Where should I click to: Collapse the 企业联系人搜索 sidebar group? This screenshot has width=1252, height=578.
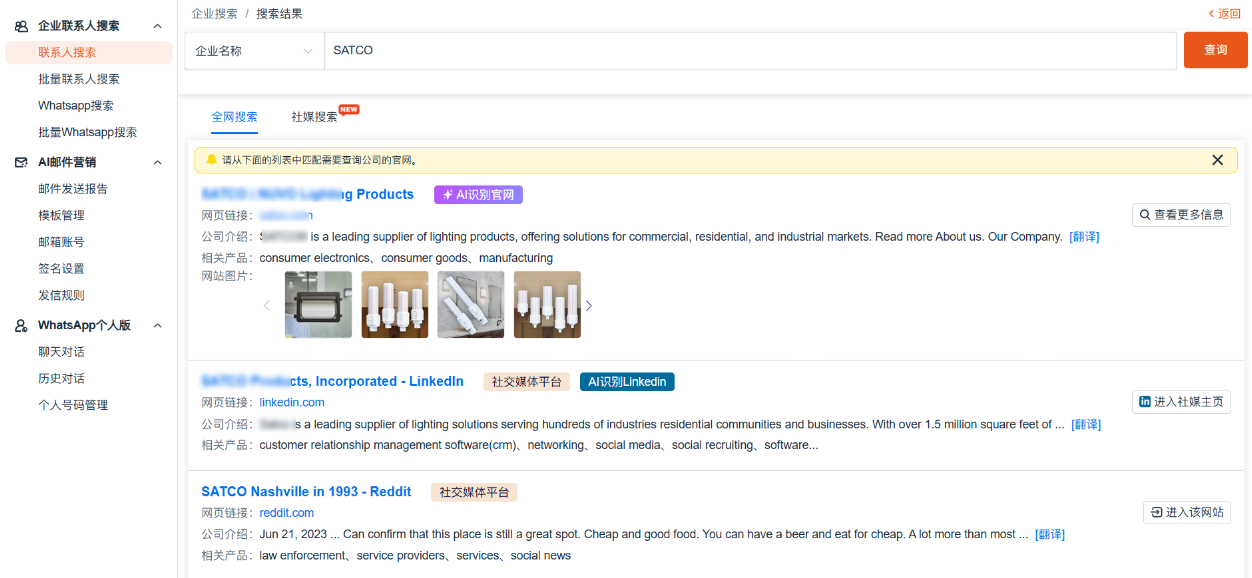click(x=157, y=26)
